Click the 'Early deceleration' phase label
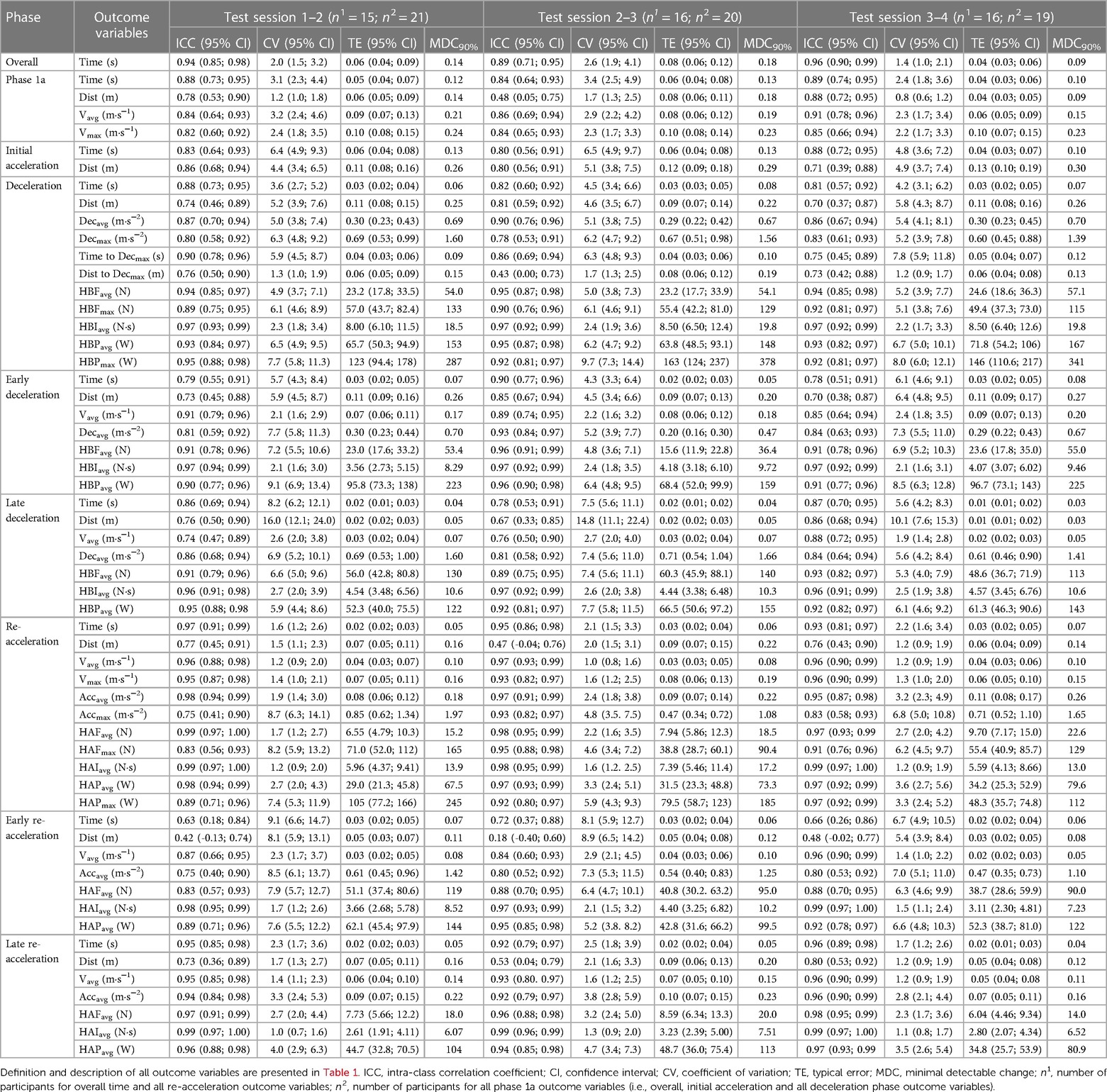The image size is (1107, 1092). click(x=33, y=387)
